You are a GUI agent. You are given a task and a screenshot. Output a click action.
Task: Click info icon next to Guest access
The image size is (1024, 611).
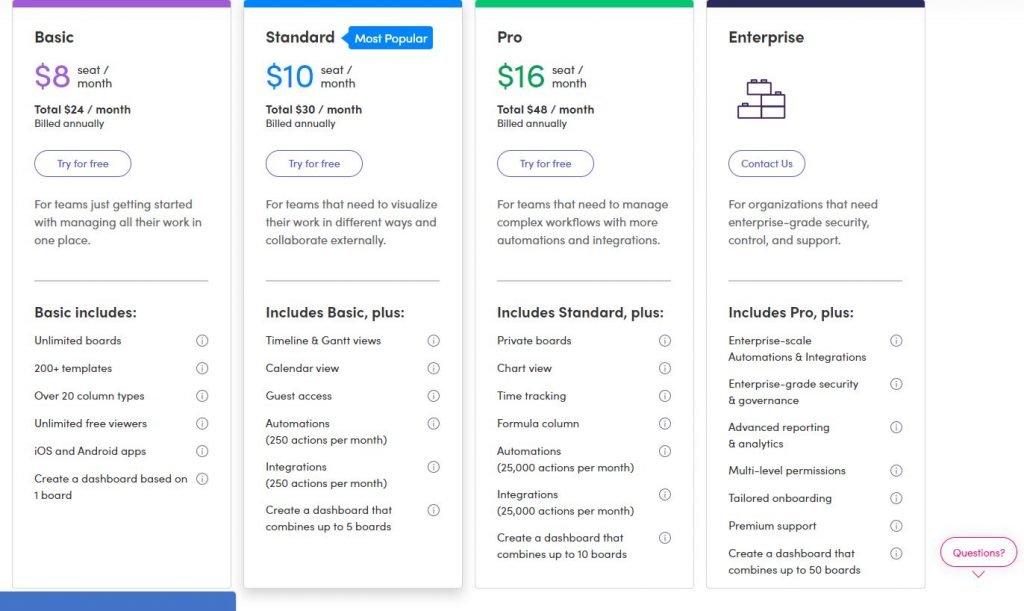point(434,396)
